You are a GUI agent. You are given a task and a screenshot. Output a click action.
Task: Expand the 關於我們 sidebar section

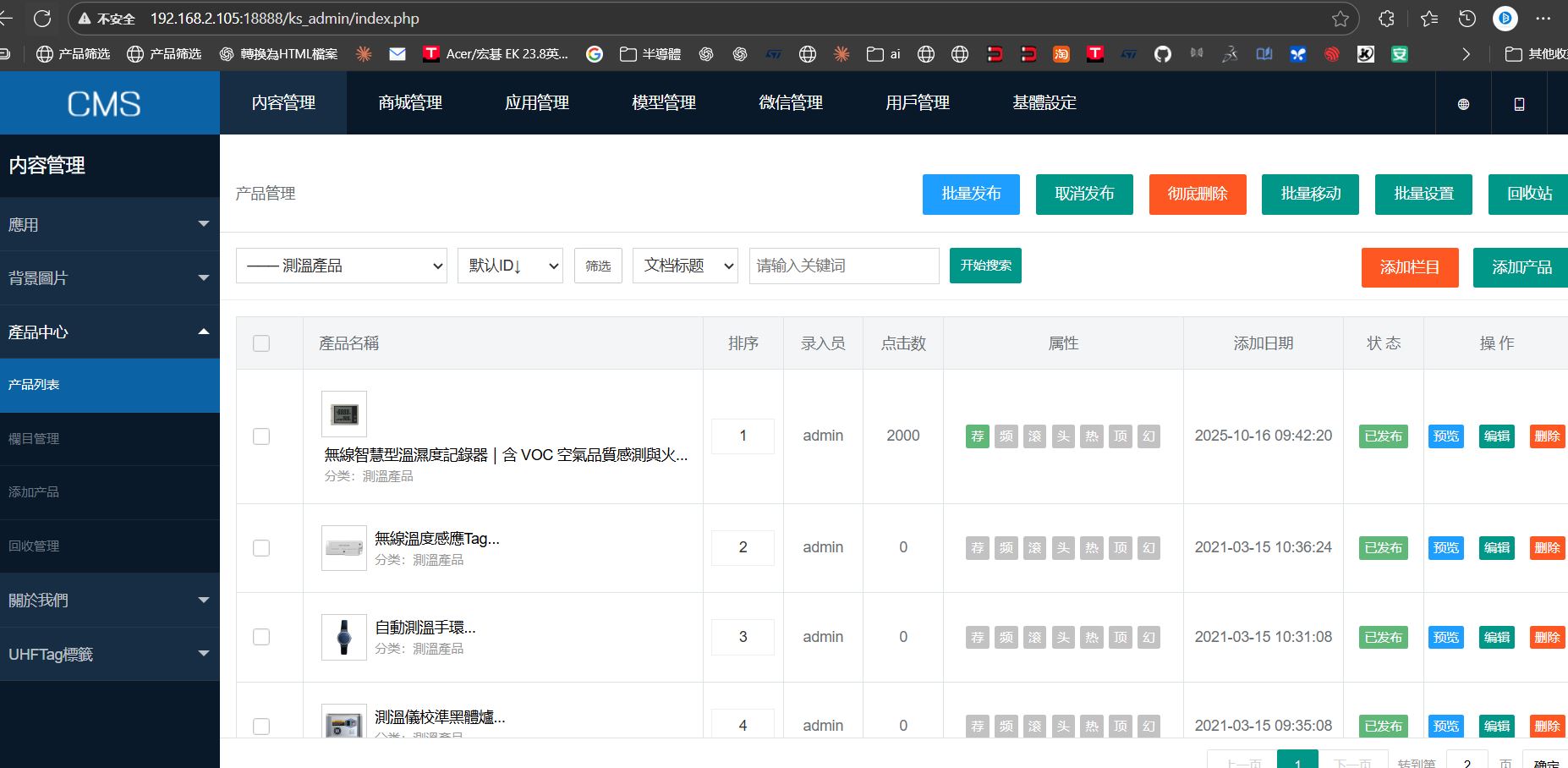coord(109,601)
